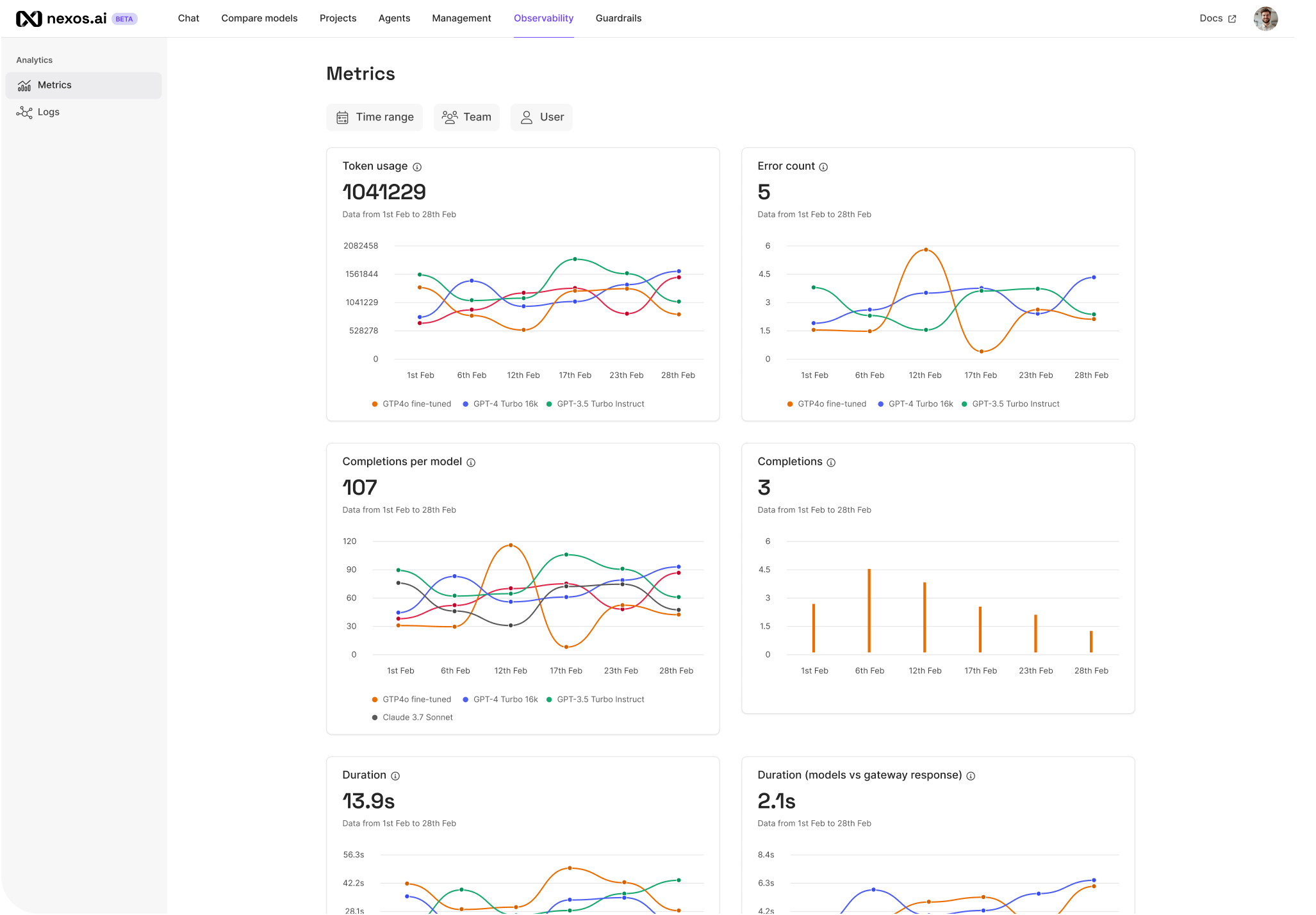
Task: Click the 12th Feb bar in Completions chart
Action: (x=925, y=617)
